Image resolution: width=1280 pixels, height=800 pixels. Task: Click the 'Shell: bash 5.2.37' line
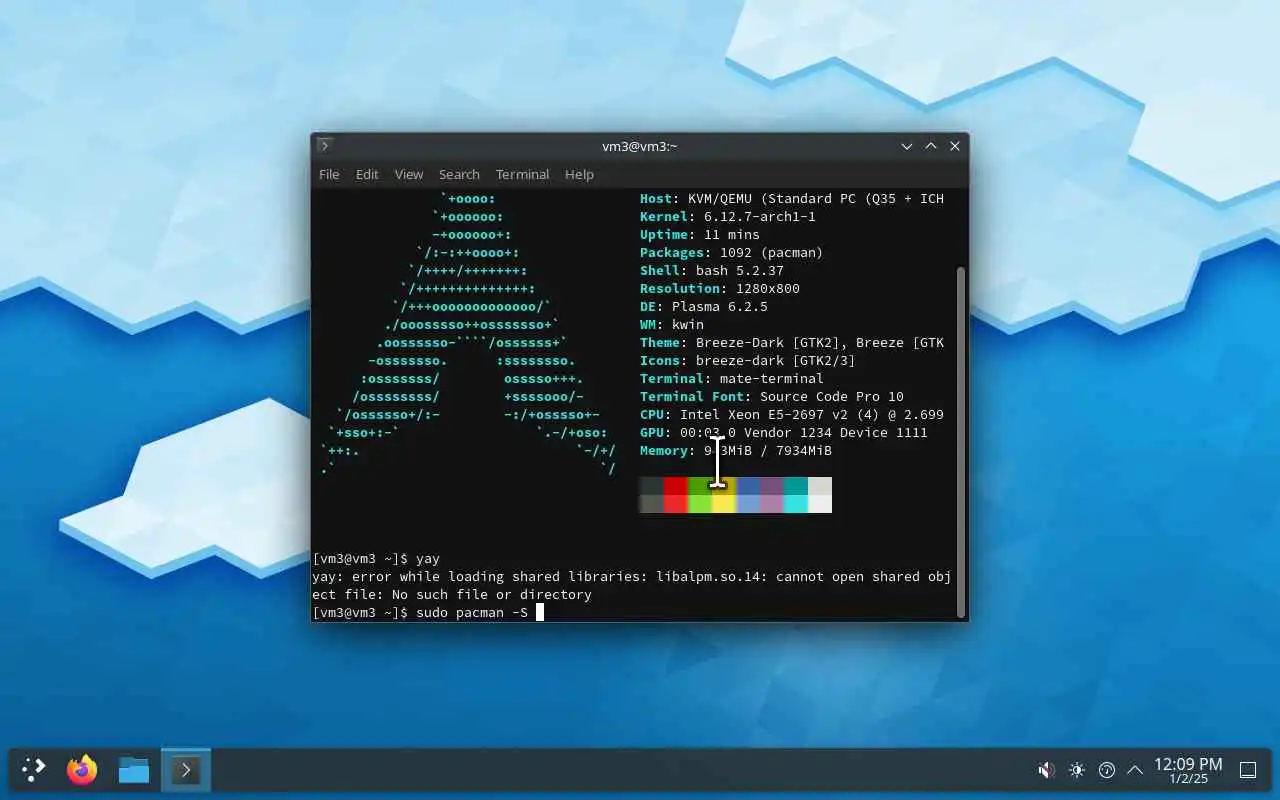click(712, 270)
